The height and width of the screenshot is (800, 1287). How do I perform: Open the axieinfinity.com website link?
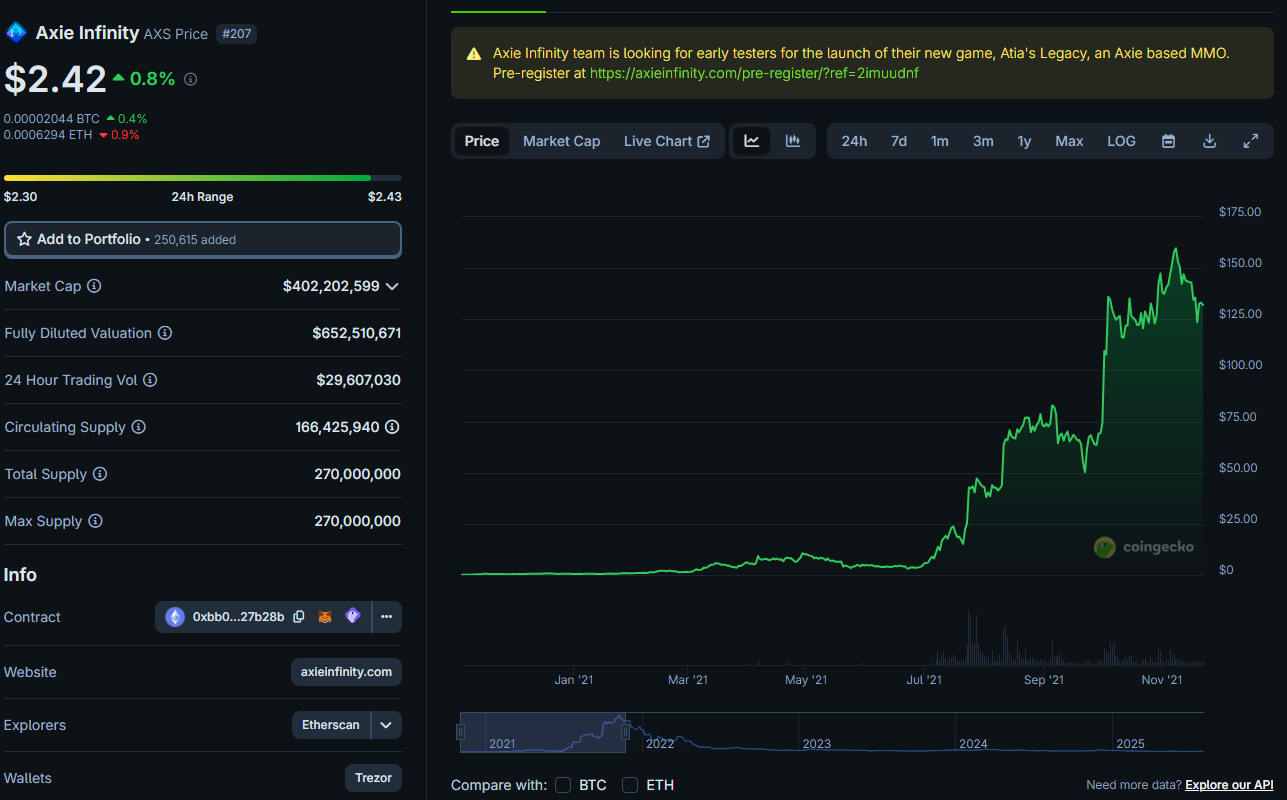coord(346,672)
